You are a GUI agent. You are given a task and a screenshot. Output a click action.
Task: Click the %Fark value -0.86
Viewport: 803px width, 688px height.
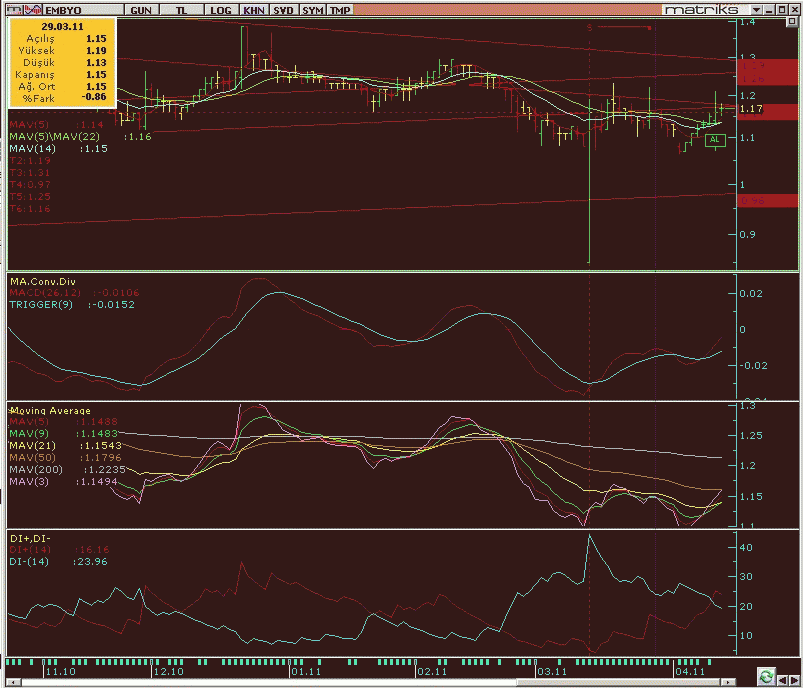(94, 97)
